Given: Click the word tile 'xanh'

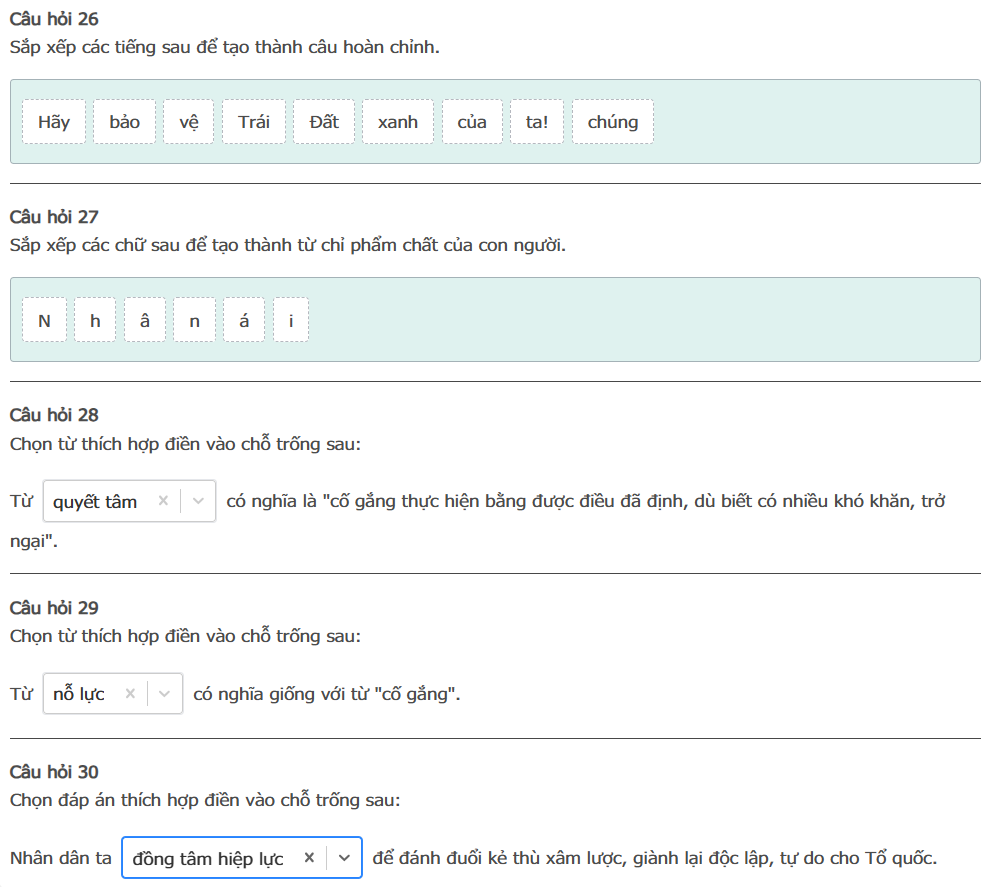Looking at the screenshot, I should 398,122.
